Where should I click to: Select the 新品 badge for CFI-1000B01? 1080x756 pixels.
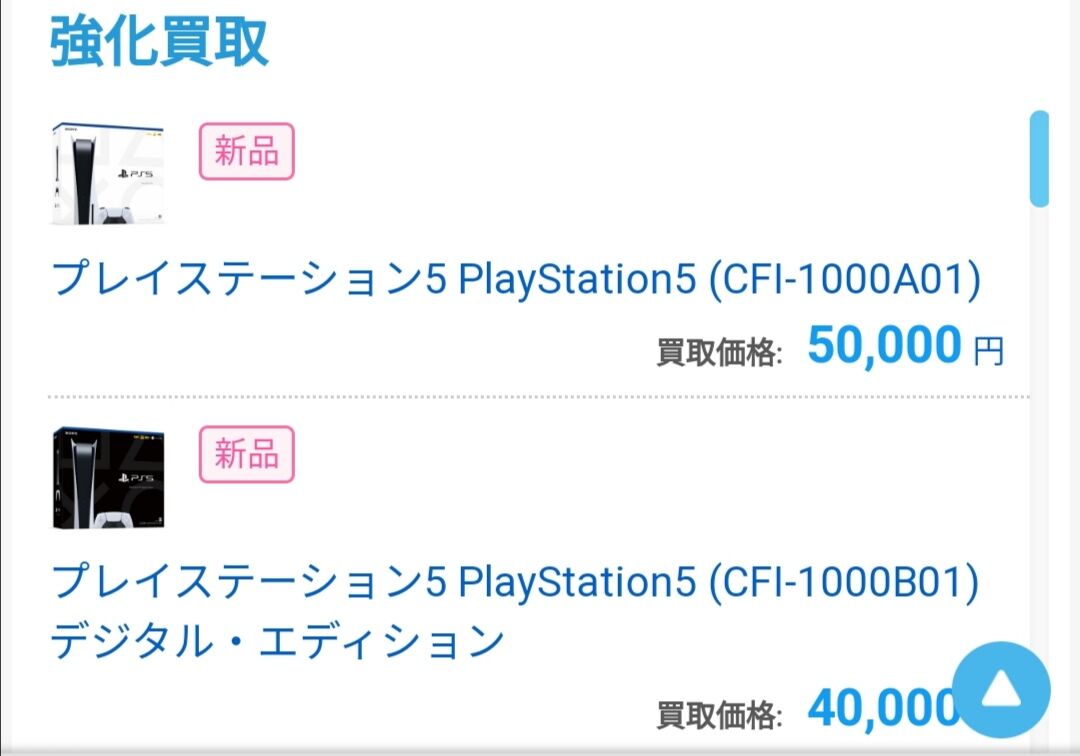click(x=247, y=454)
